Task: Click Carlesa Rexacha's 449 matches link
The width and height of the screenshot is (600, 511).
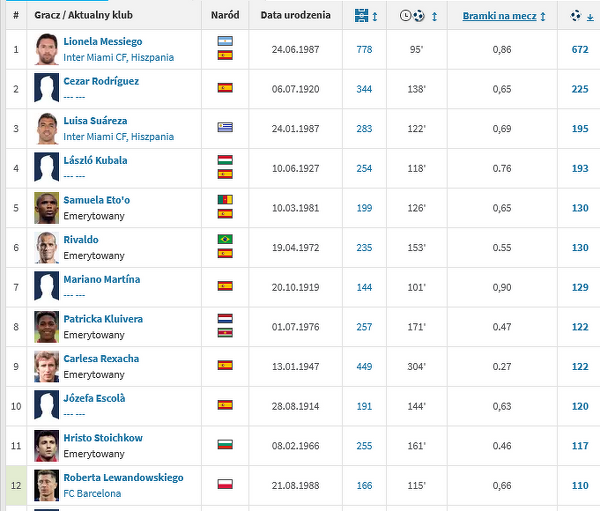Action: pos(366,365)
